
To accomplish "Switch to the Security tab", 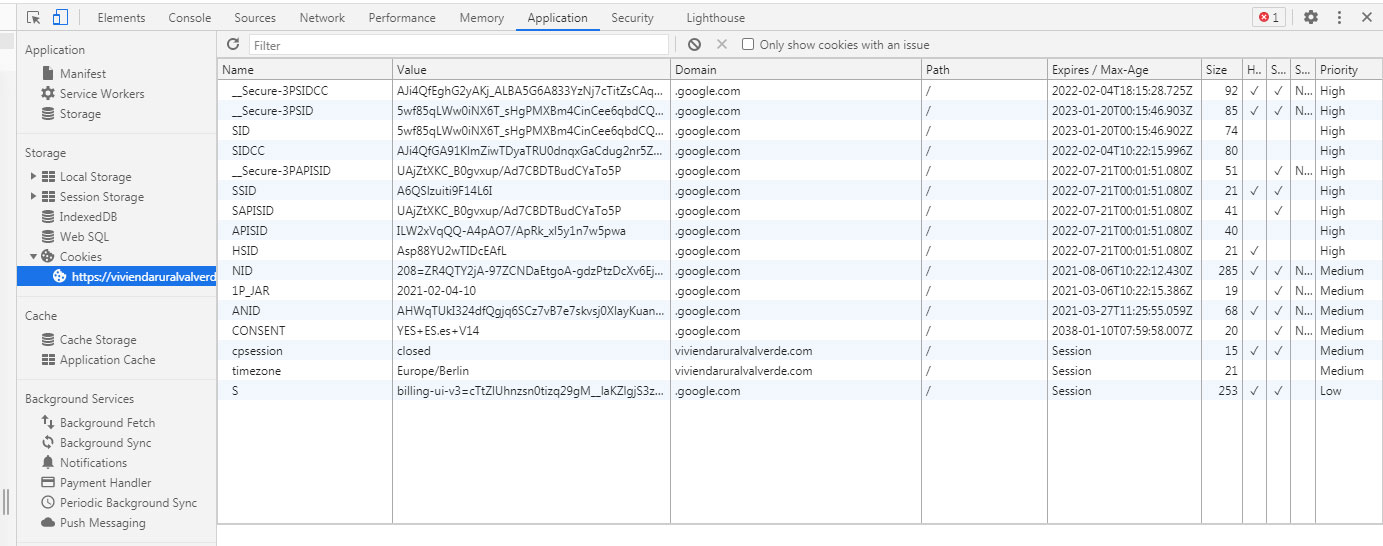I will click(632, 17).
